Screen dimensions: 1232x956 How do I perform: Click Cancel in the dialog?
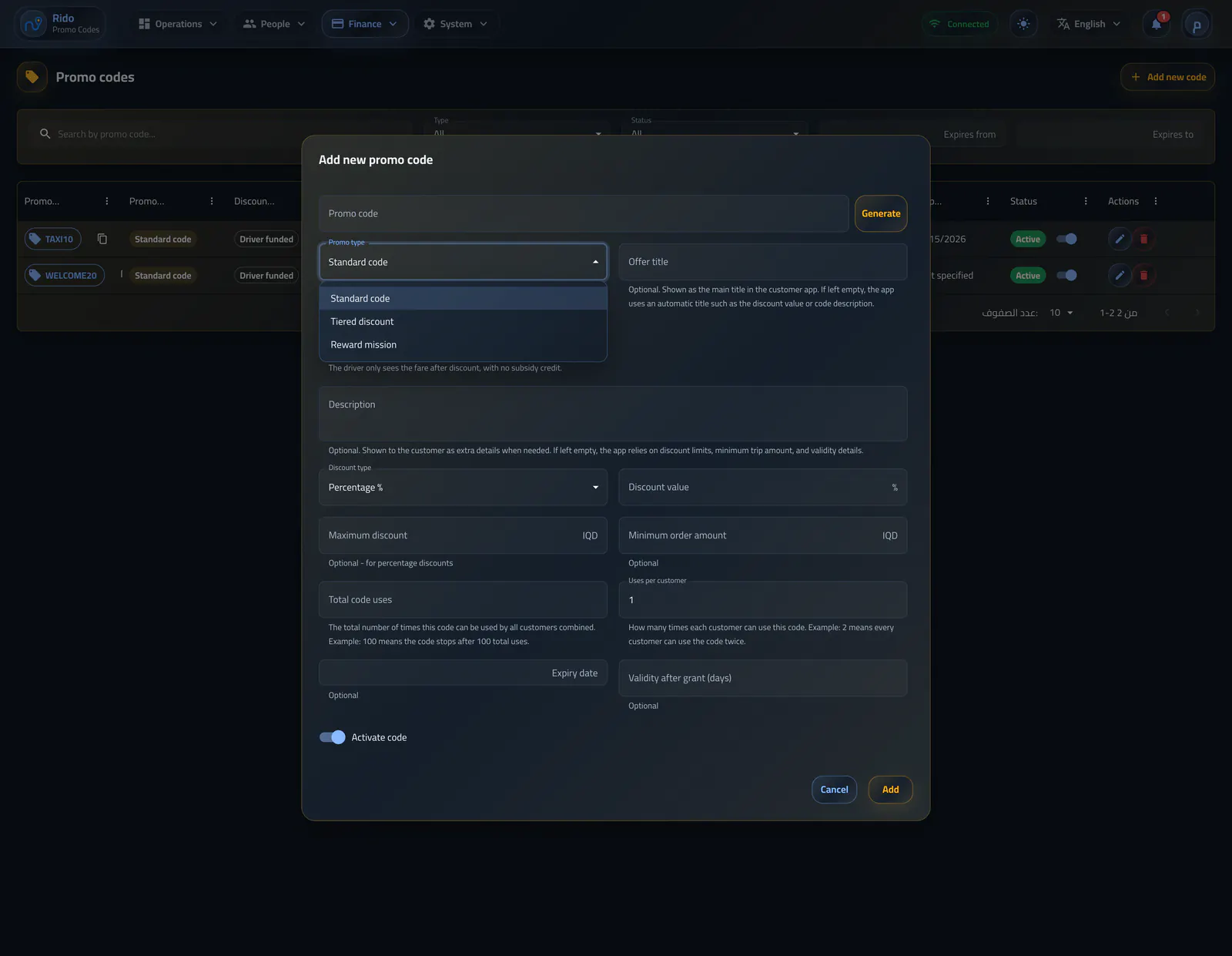coord(834,790)
